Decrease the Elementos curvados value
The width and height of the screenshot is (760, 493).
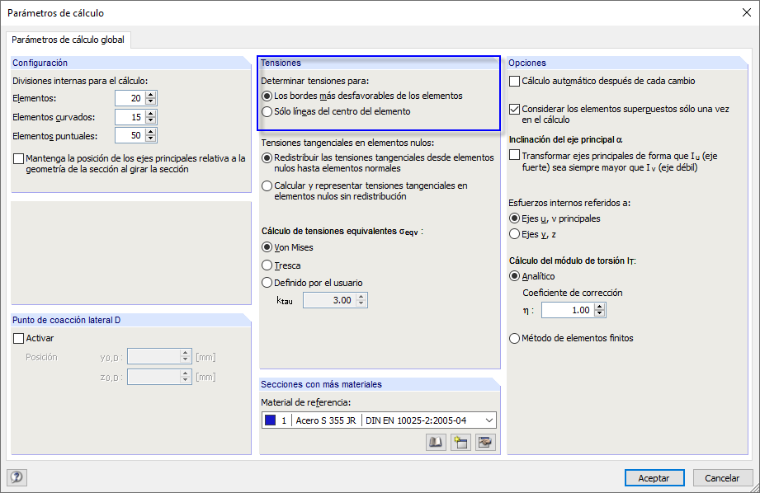[151, 121]
